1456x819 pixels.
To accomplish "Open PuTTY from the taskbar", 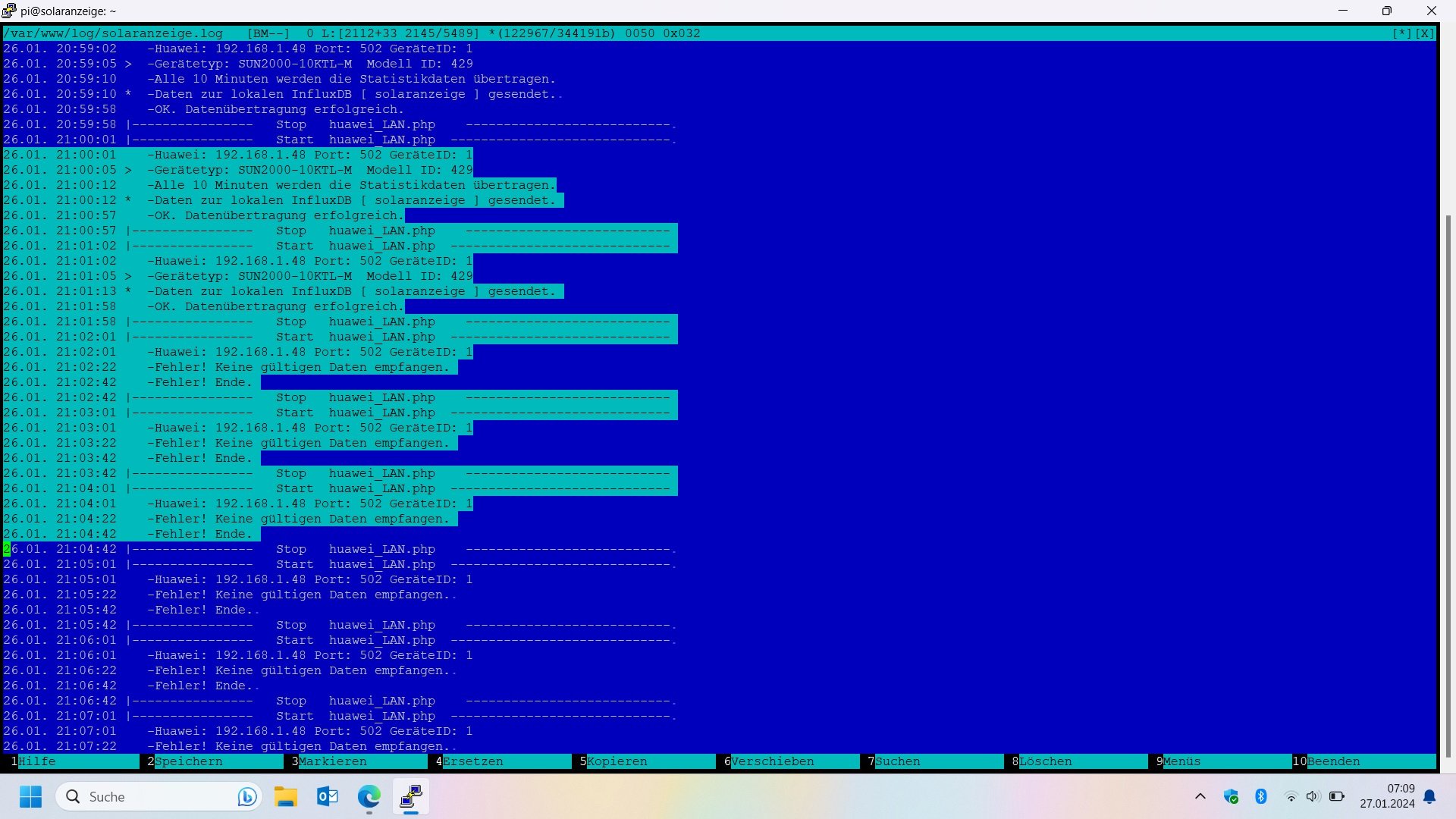I will click(411, 797).
